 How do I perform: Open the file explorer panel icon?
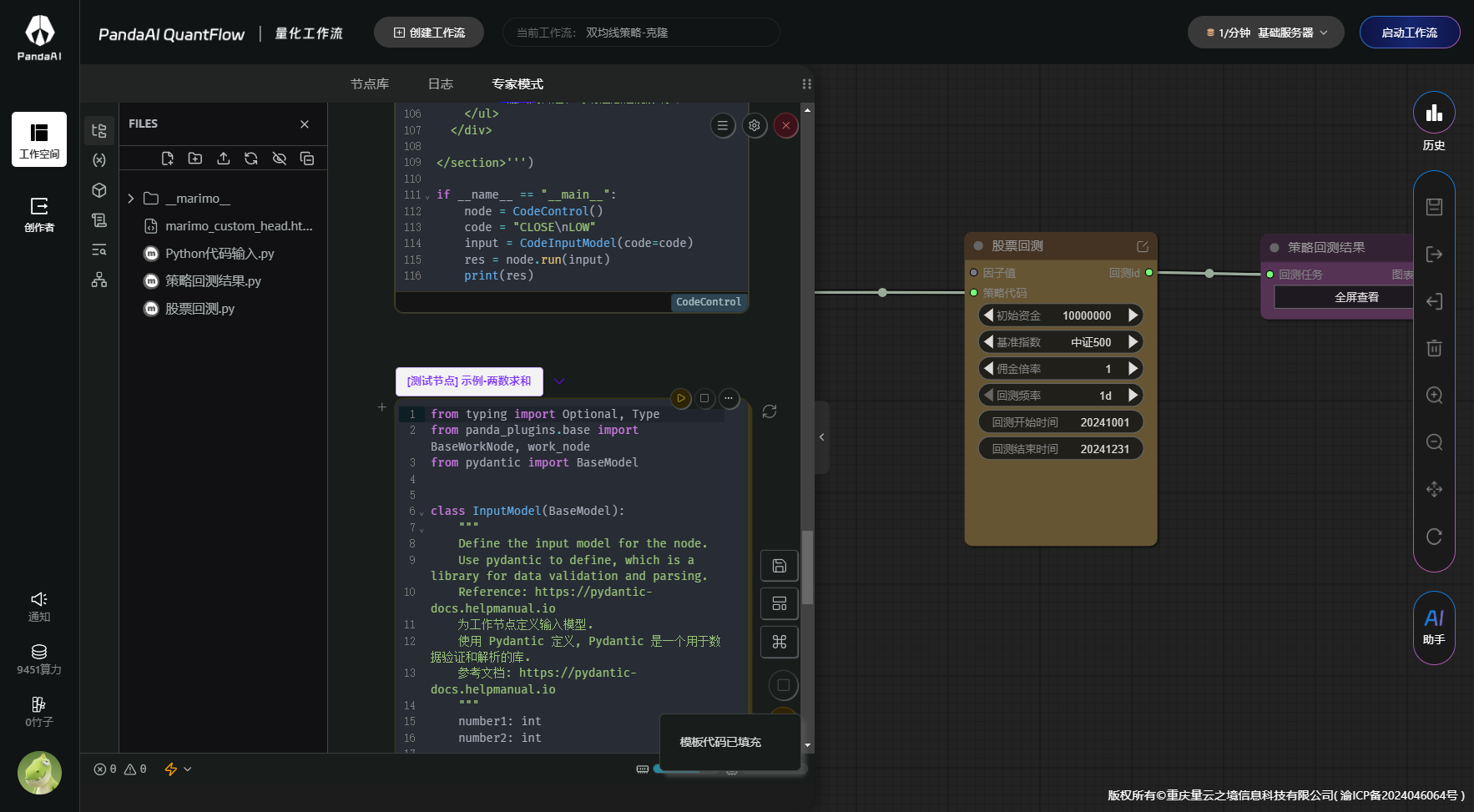(99, 131)
